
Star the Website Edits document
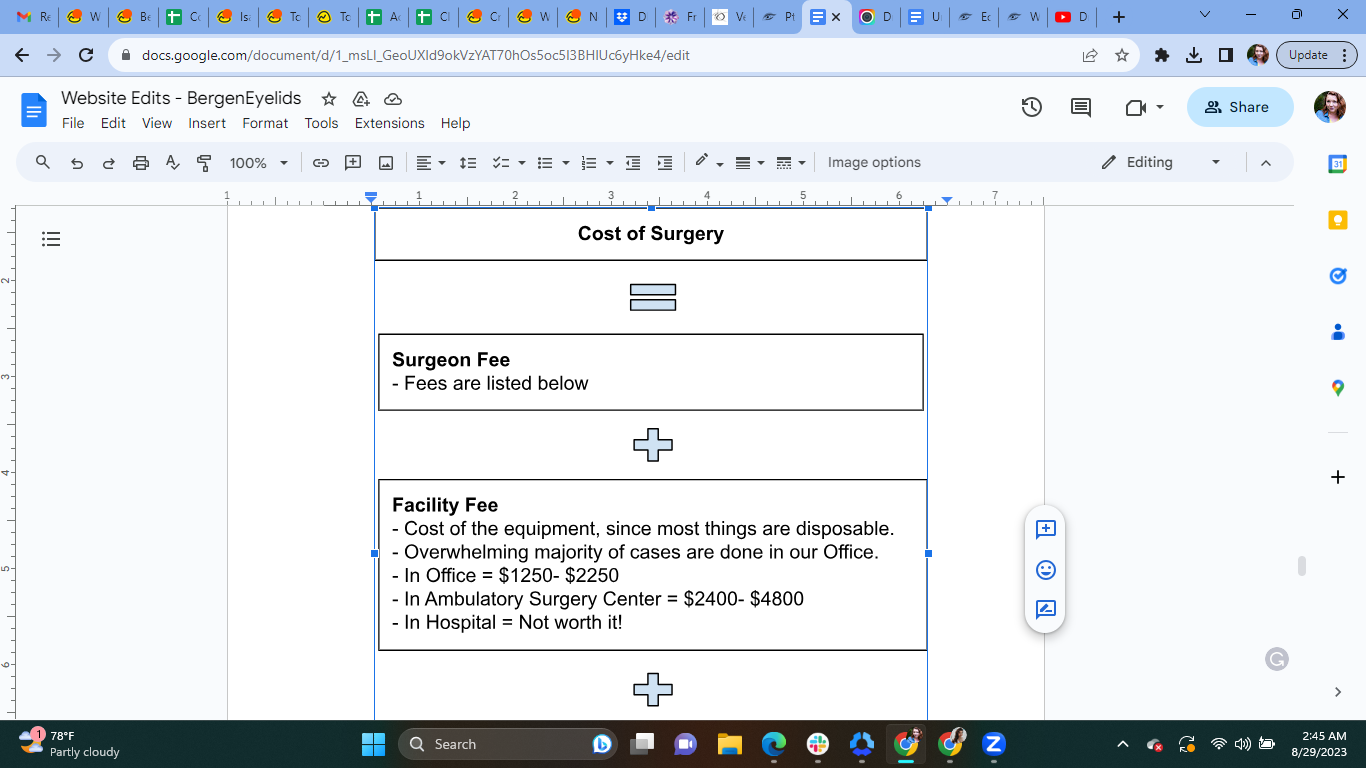coord(329,99)
